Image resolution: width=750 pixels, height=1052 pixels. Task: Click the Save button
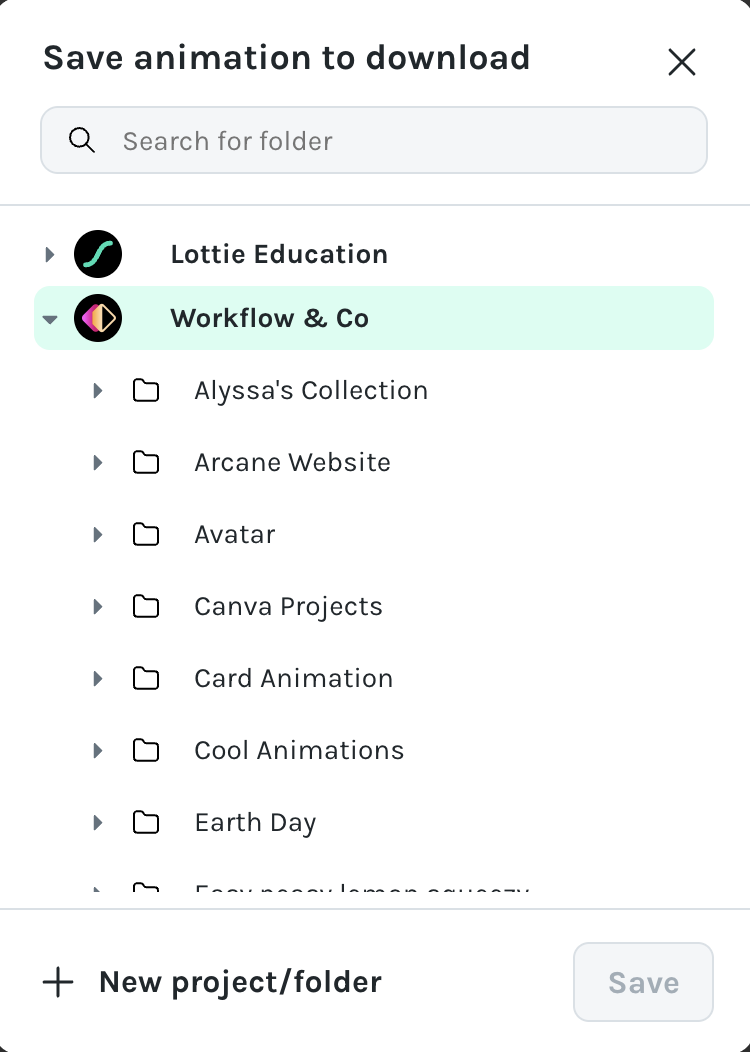(643, 982)
